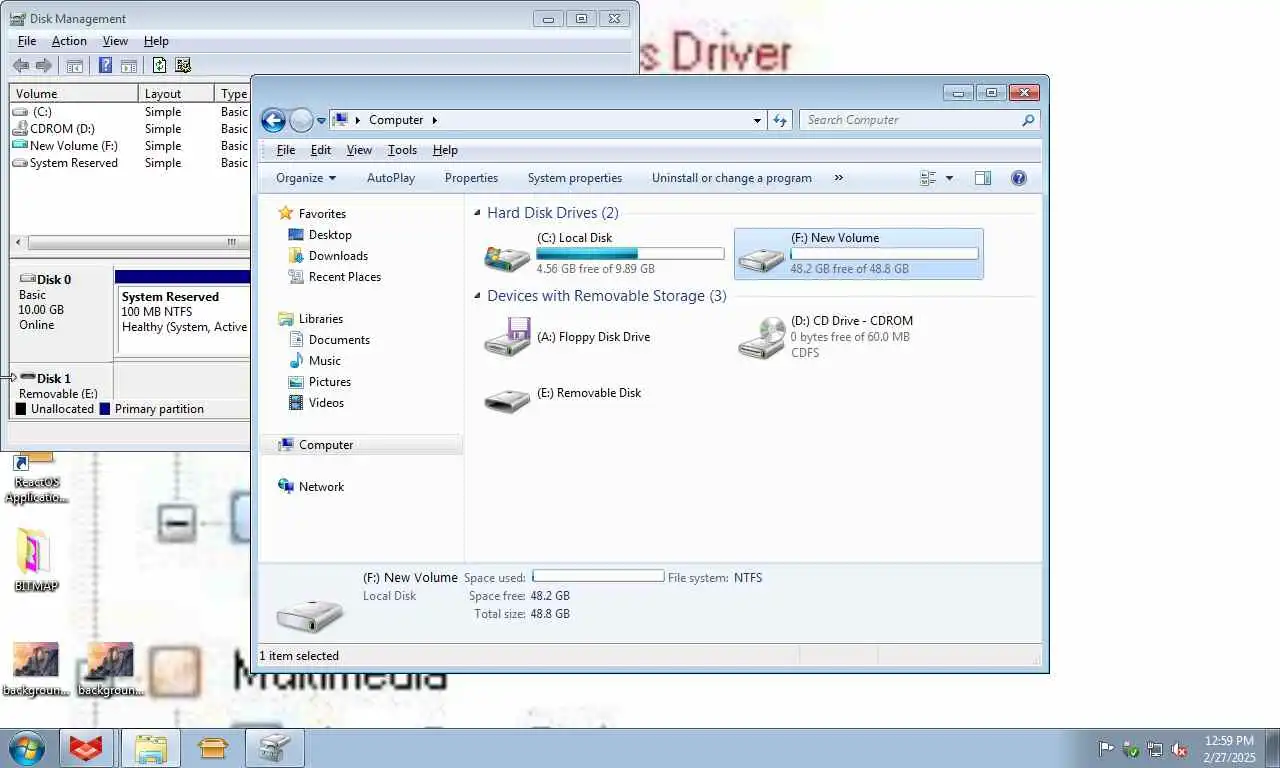Open Organize dropdown in Explorer toolbar

coord(306,178)
